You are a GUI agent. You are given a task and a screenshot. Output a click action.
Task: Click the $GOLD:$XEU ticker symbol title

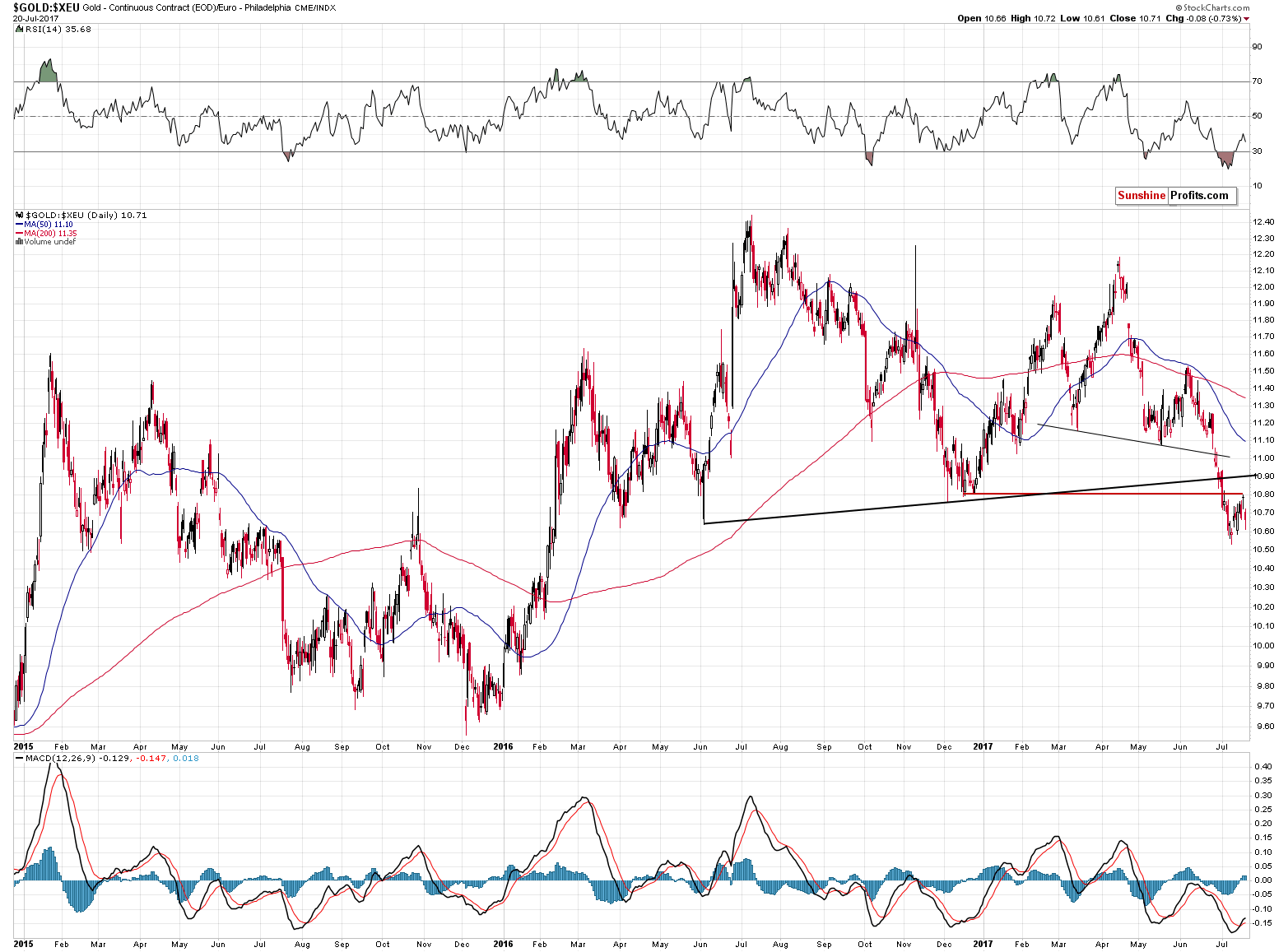(46, 7)
